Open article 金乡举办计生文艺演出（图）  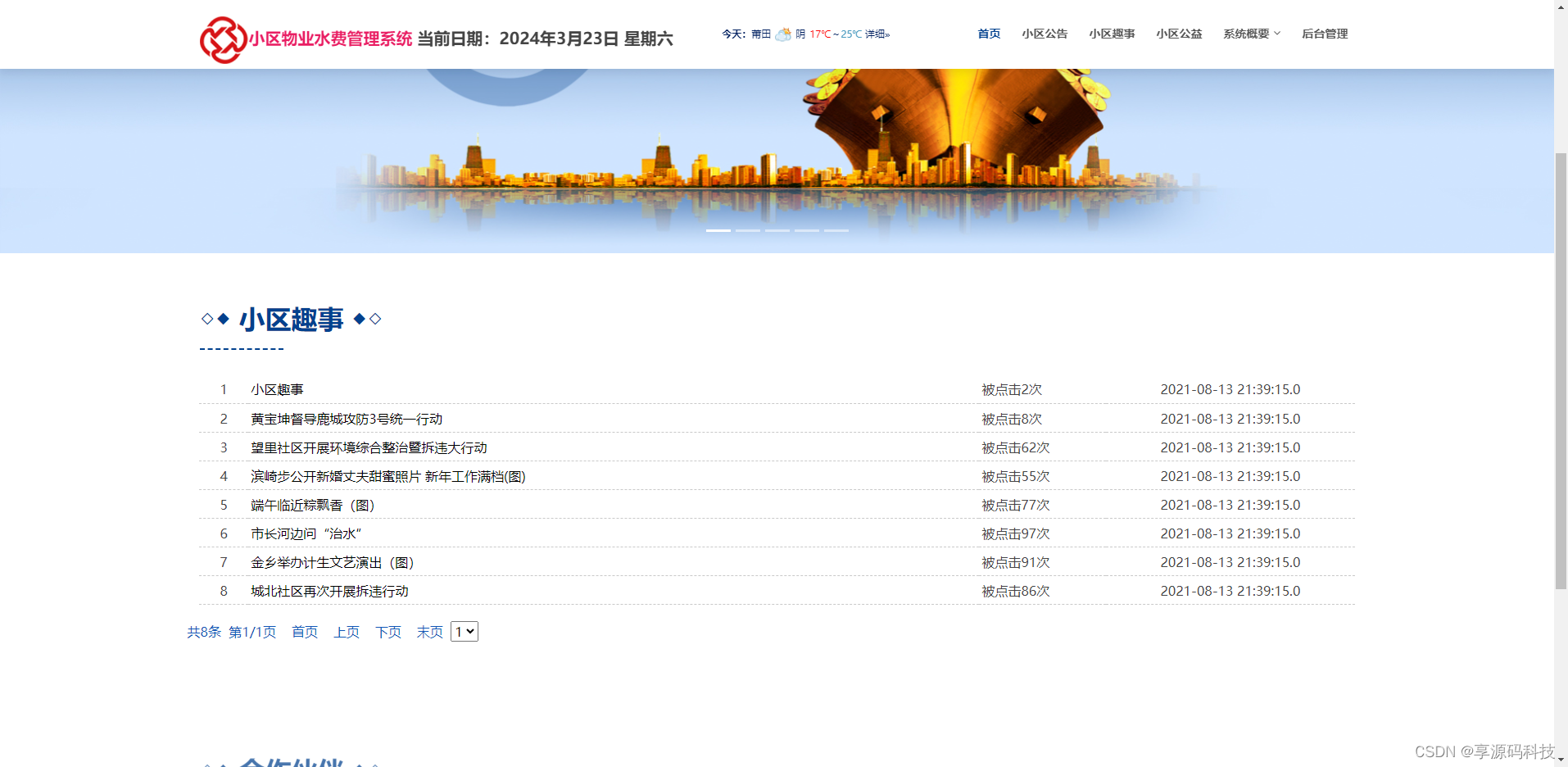[333, 562]
